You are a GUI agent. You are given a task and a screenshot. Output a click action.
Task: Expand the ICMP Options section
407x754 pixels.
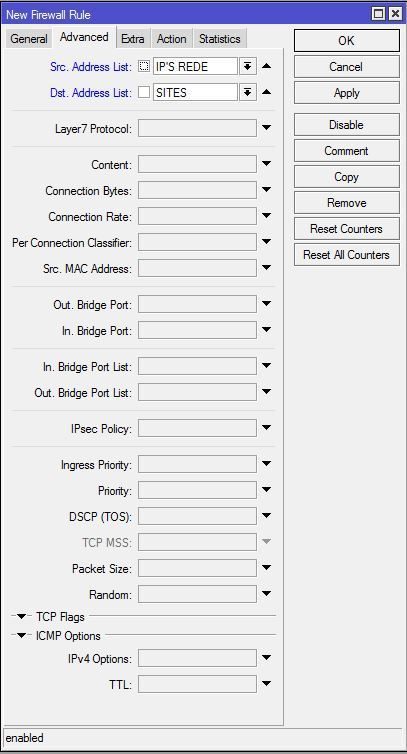(x=21, y=636)
